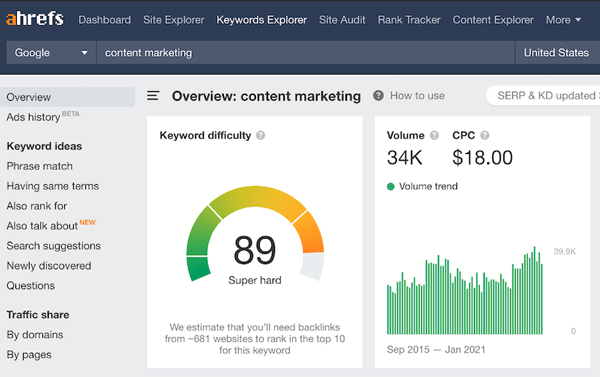Viewport: 600px width, 377px height.
Task: Click the content marketing keyword search field
Action: [x=305, y=52]
